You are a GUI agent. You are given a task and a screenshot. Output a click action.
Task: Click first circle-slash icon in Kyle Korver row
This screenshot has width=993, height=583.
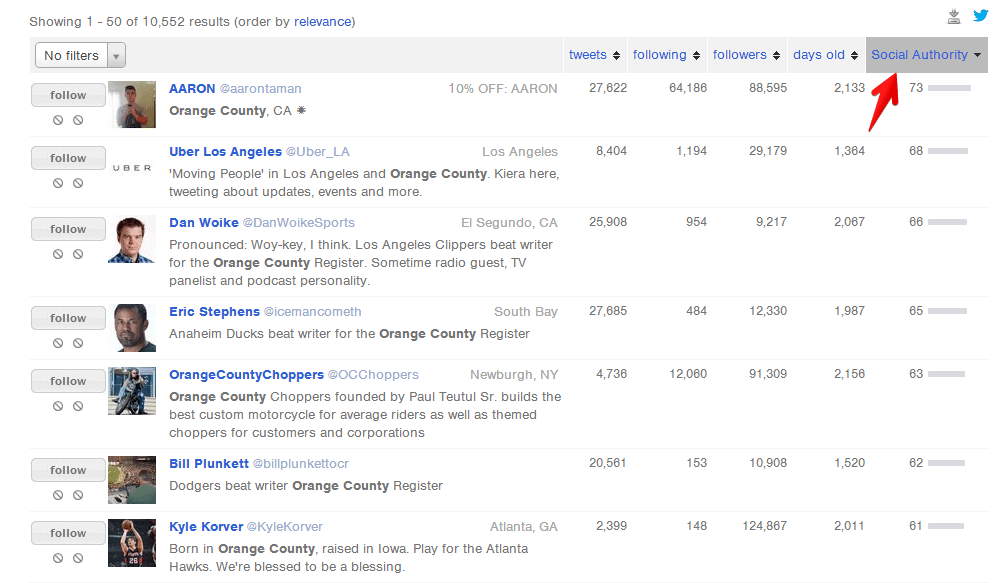coord(58,558)
